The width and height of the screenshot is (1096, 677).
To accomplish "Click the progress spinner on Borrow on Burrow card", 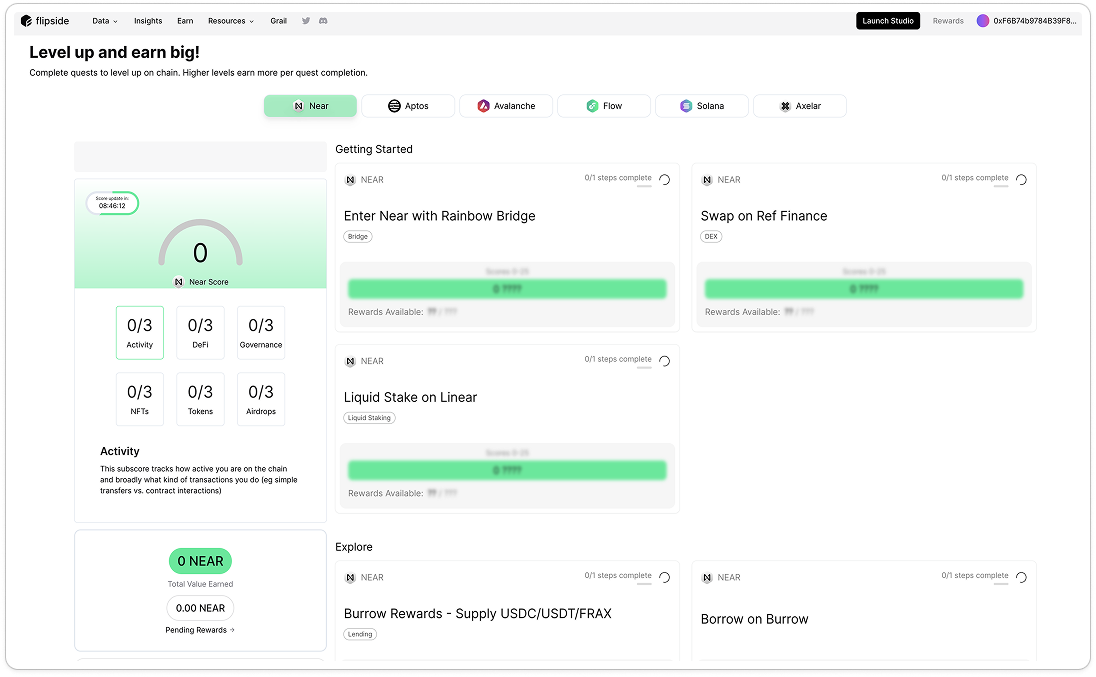I will pos(1021,577).
